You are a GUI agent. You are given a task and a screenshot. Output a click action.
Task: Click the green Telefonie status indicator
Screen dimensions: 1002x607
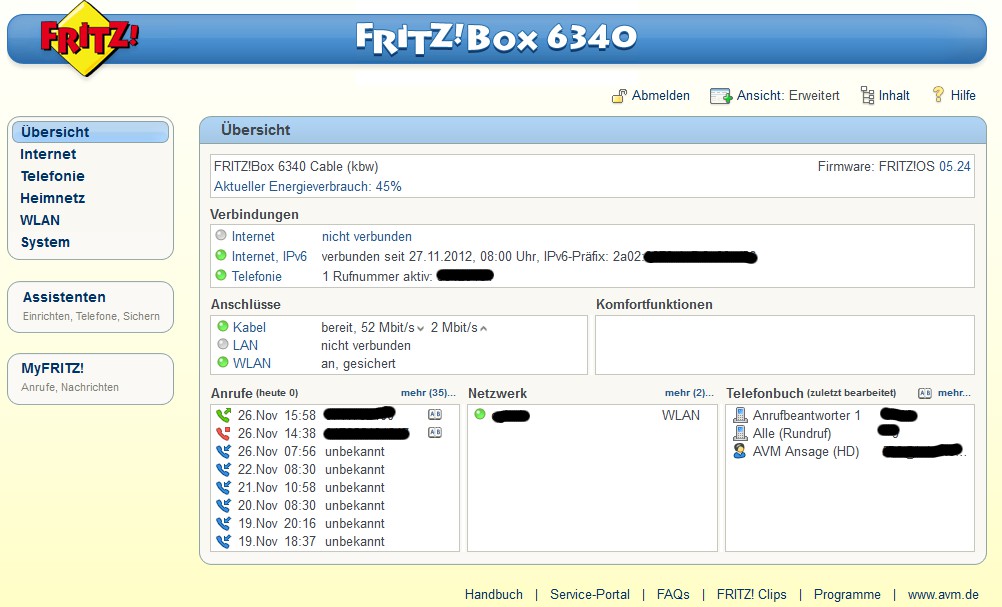point(221,275)
